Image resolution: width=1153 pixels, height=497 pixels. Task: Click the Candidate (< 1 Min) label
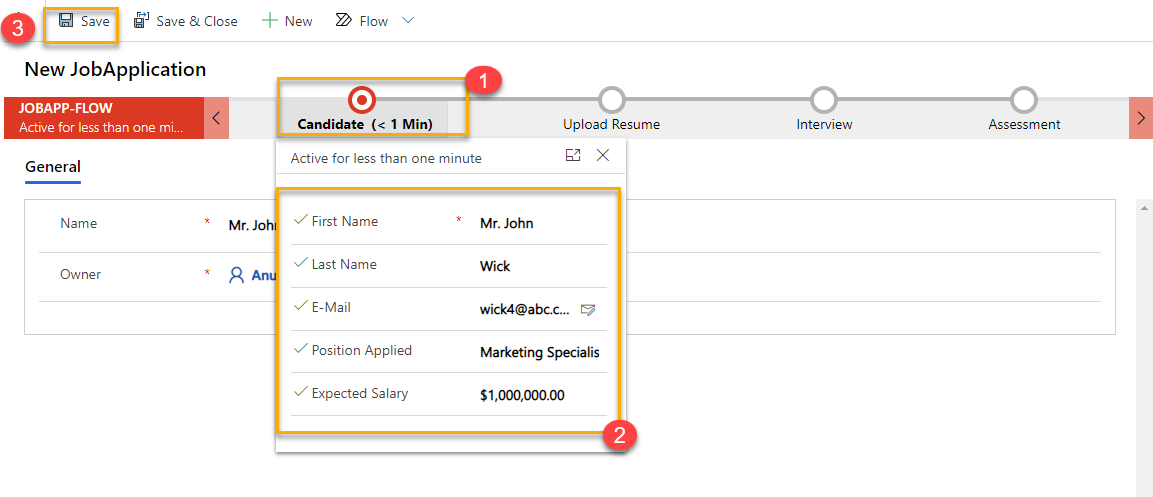click(365, 124)
